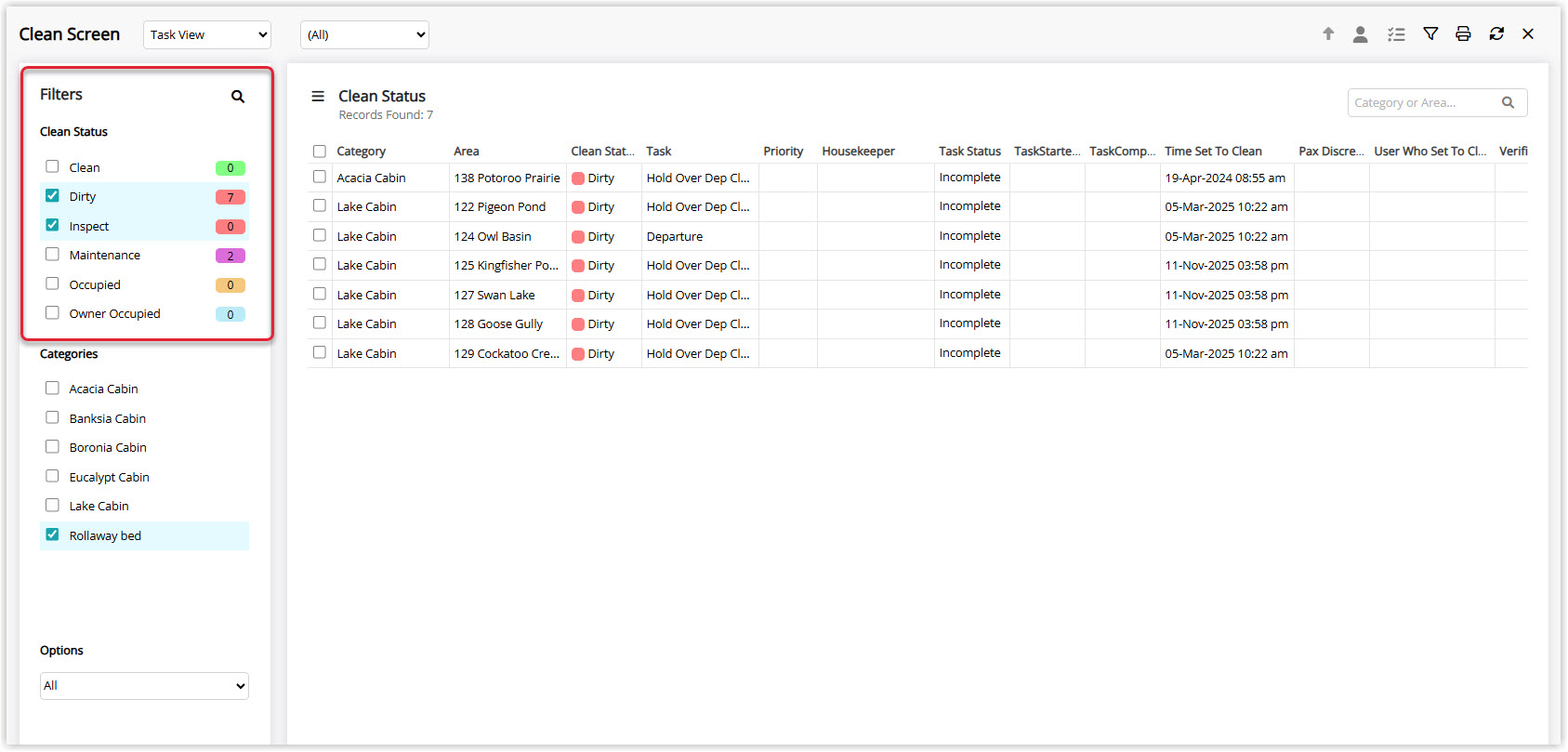1568x752 pixels.
Task: Click the green Clean count badge
Action: pyautogui.click(x=231, y=168)
